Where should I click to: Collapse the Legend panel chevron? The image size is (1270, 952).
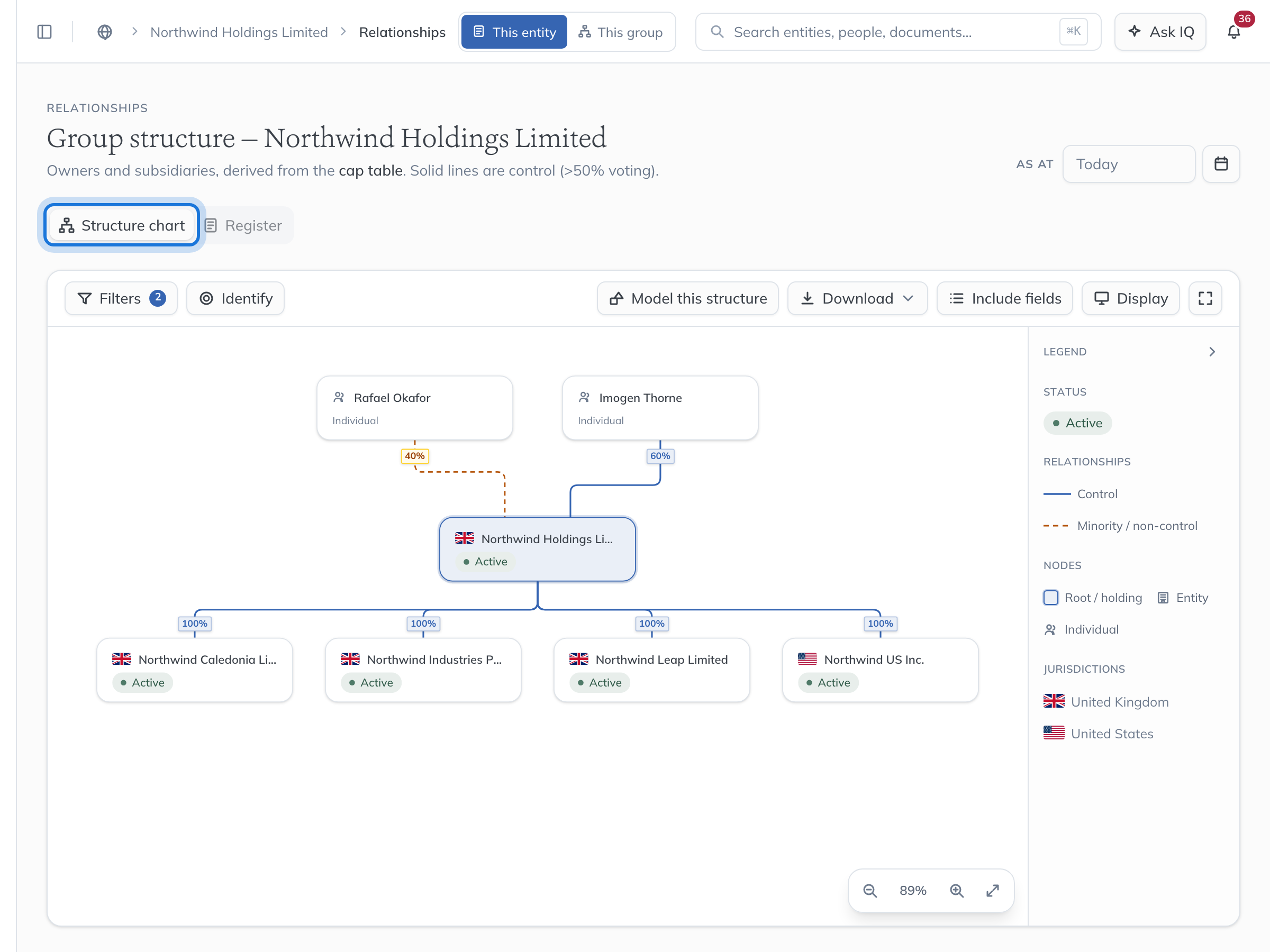1212,352
